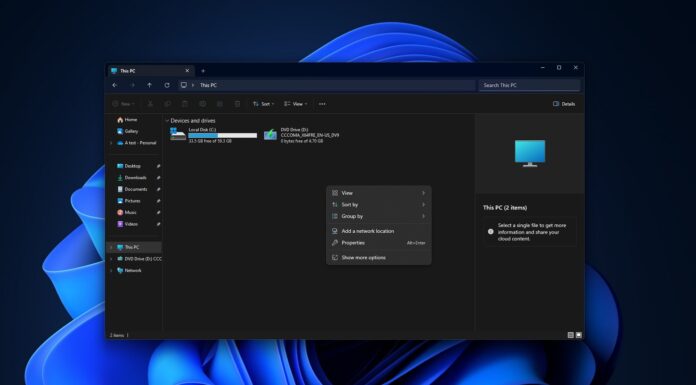696x385 pixels.
Task: Click the Share icon in toolbar
Action: pos(220,104)
